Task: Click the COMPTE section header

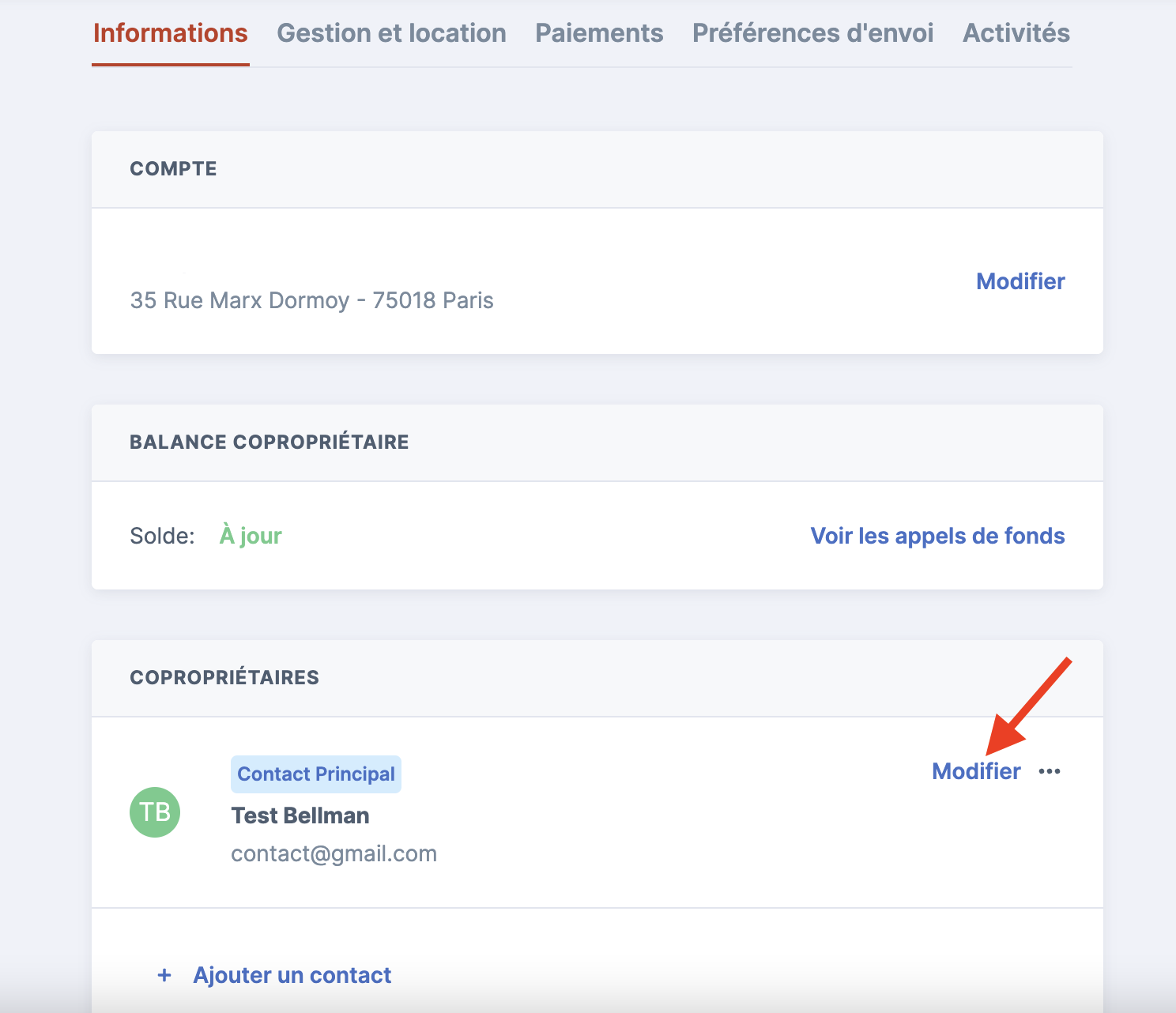Action: tap(173, 169)
